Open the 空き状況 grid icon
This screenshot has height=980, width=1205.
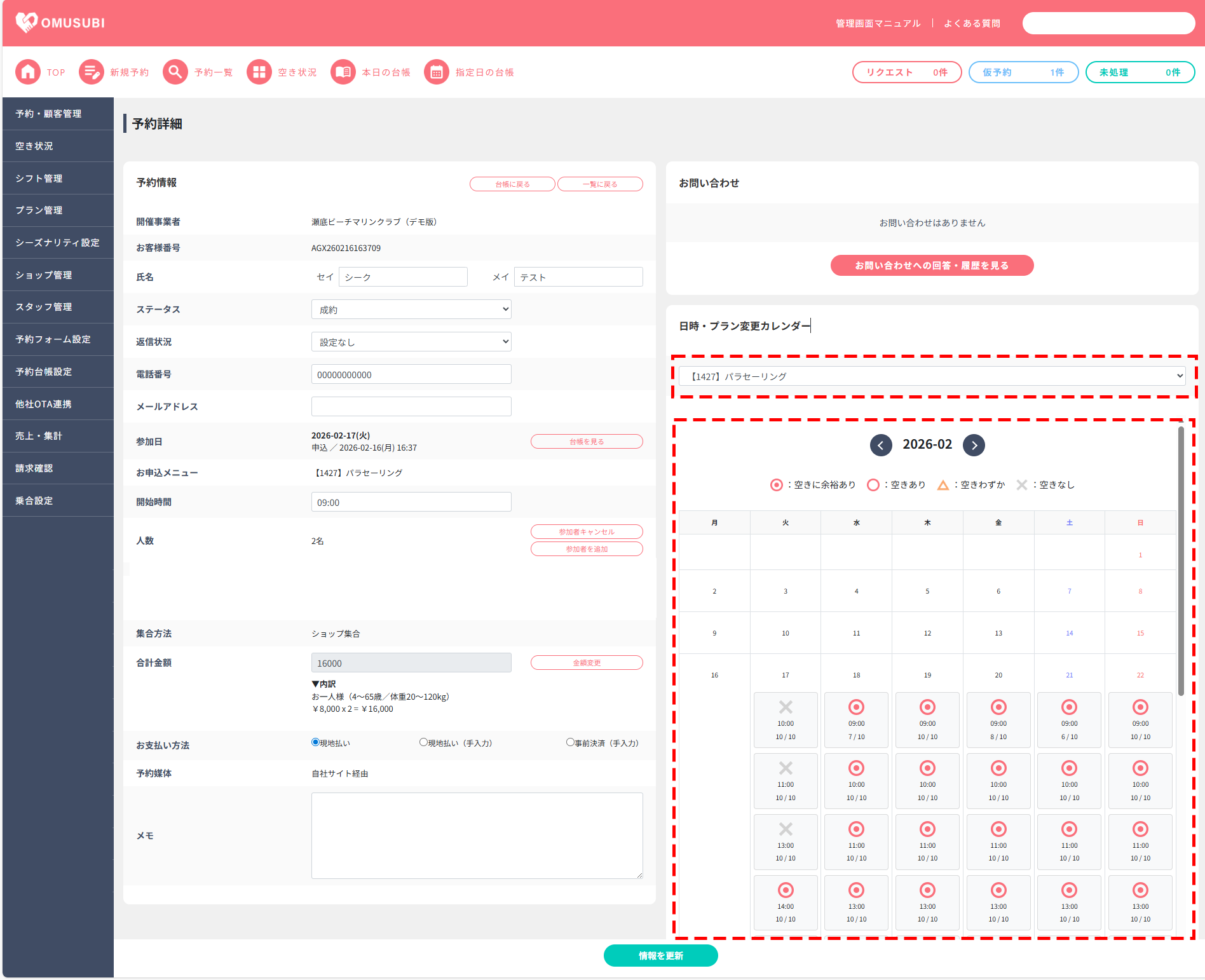click(259, 72)
